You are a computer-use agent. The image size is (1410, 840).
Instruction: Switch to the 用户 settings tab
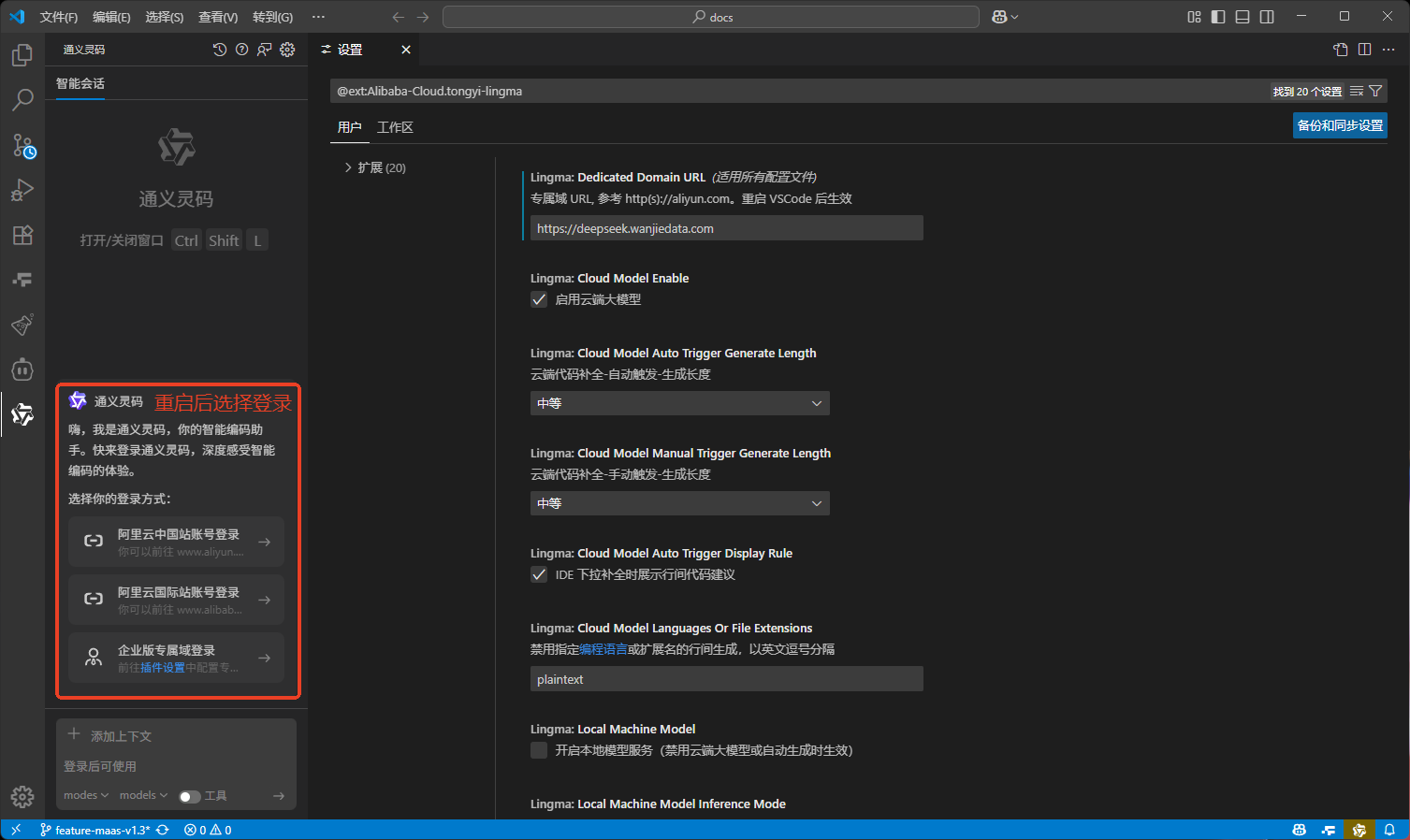pyautogui.click(x=350, y=127)
